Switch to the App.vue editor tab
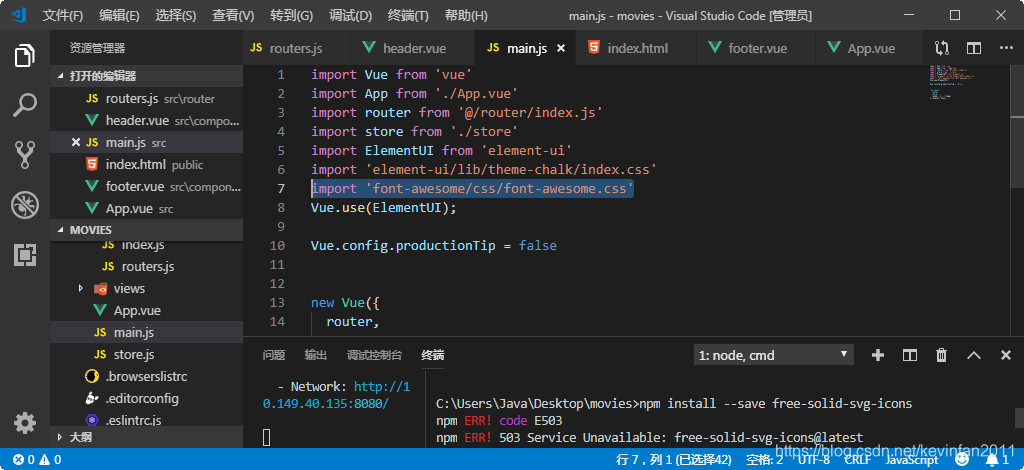 click(x=869, y=48)
